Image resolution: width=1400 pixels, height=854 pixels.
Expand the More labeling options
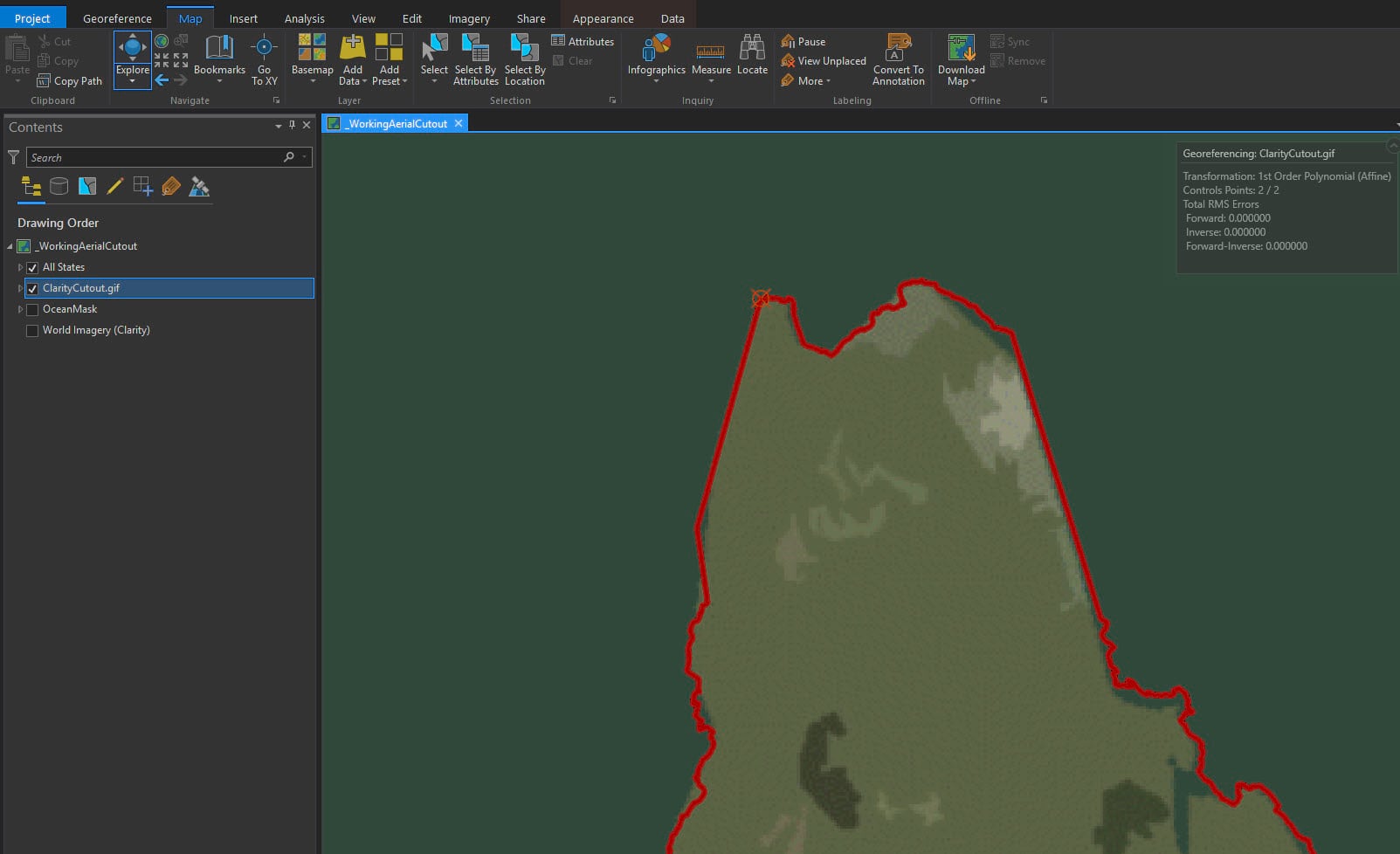[x=809, y=81]
